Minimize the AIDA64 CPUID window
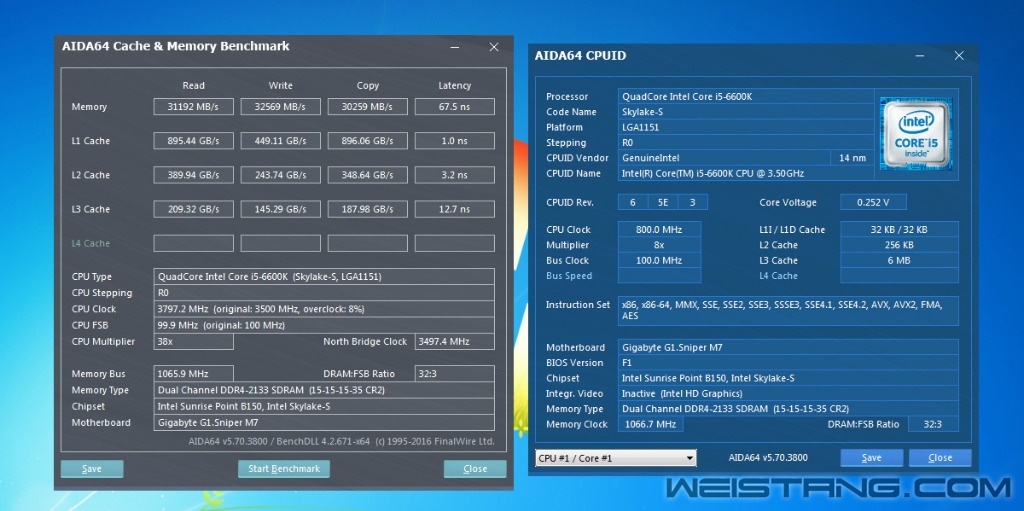This screenshot has height=511, width=1024. (x=920, y=56)
